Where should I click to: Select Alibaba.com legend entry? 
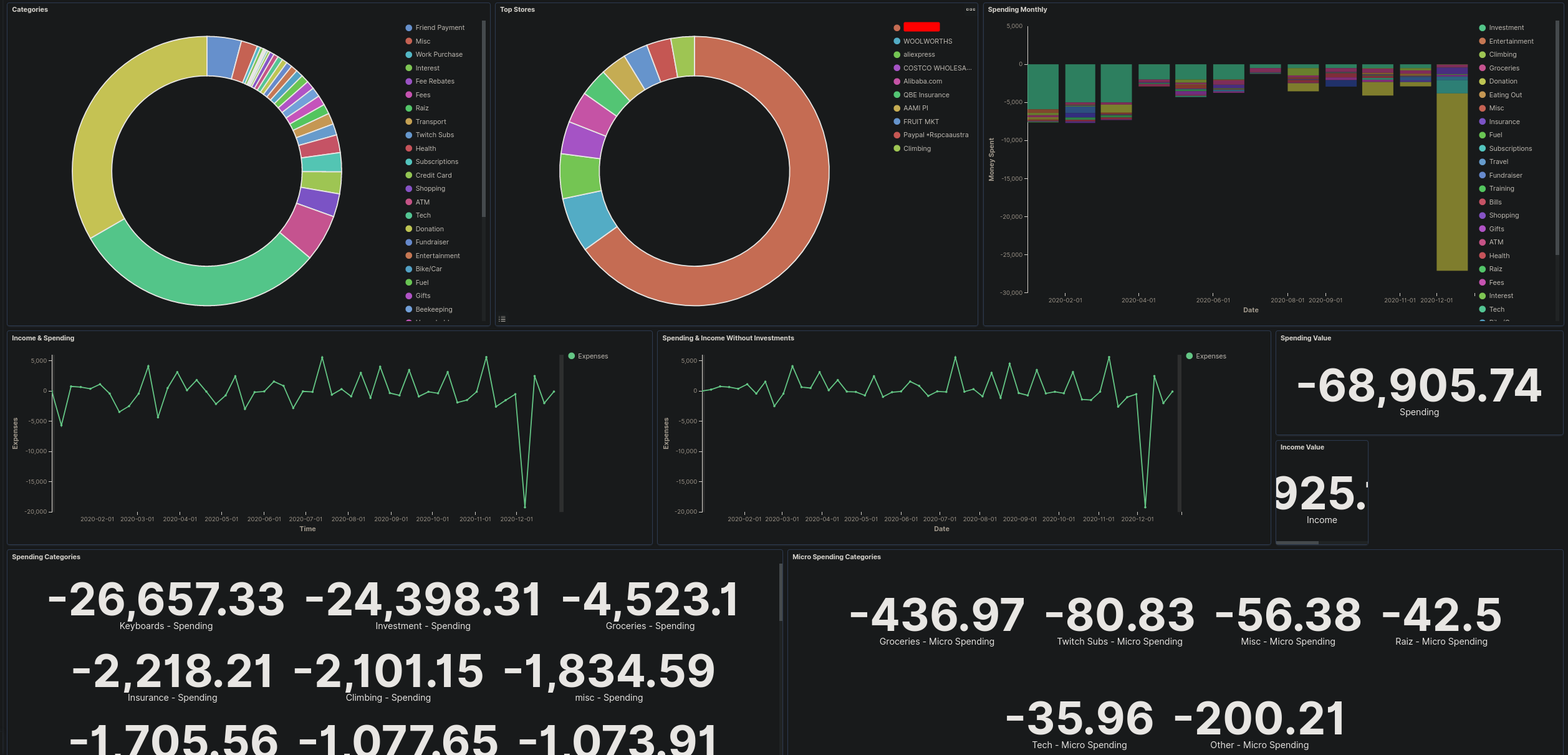(x=923, y=82)
